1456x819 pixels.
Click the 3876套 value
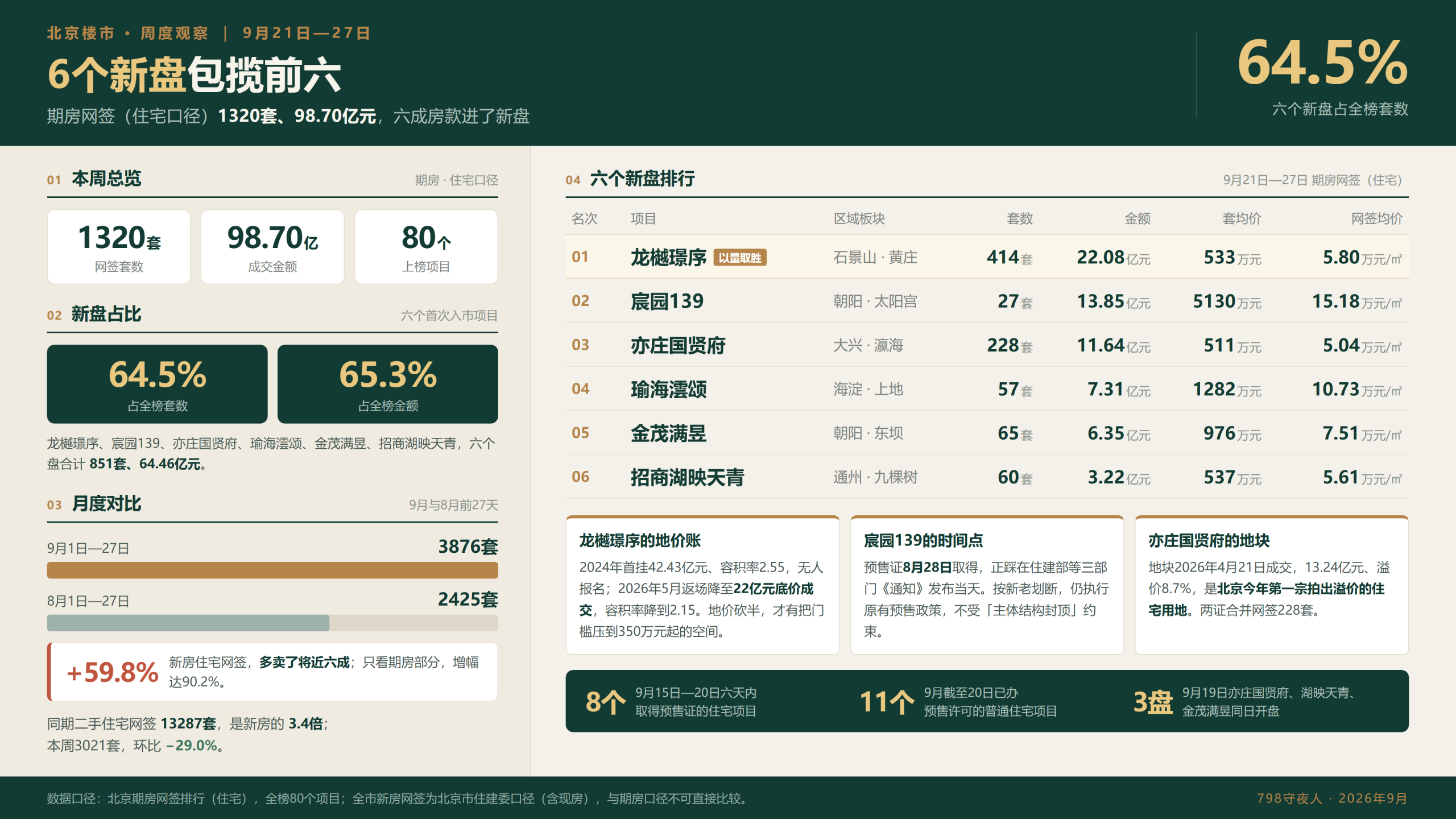point(468,547)
